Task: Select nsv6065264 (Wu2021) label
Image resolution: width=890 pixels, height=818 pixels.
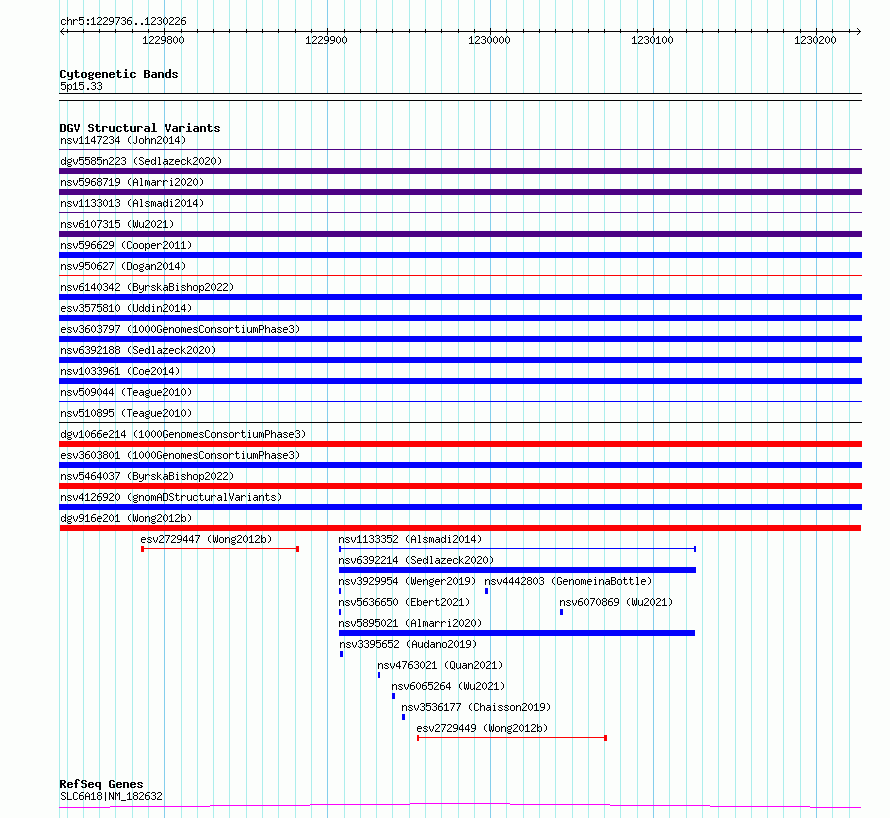Action: tap(448, 686)
